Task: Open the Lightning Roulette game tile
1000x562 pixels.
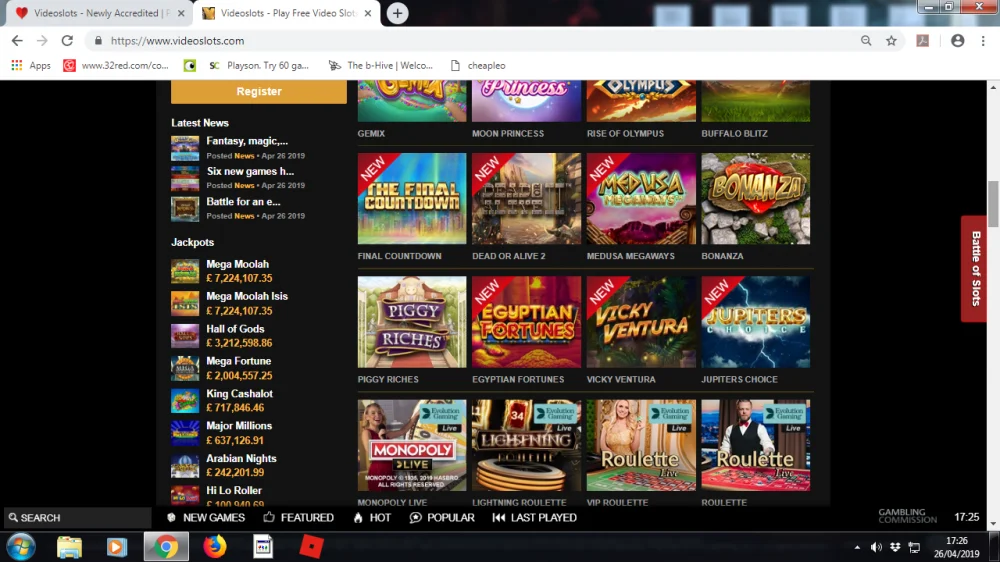Action: point(527,445)
